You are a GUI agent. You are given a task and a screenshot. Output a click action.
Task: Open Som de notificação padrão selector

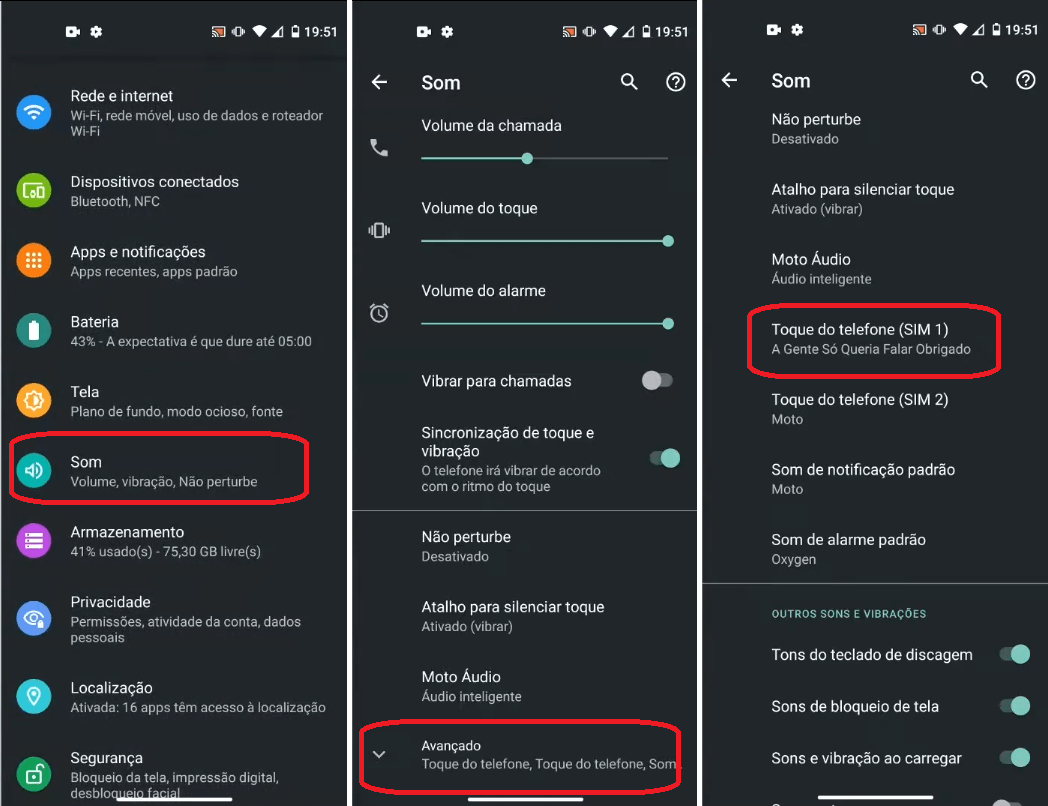(x=864, y=478)
